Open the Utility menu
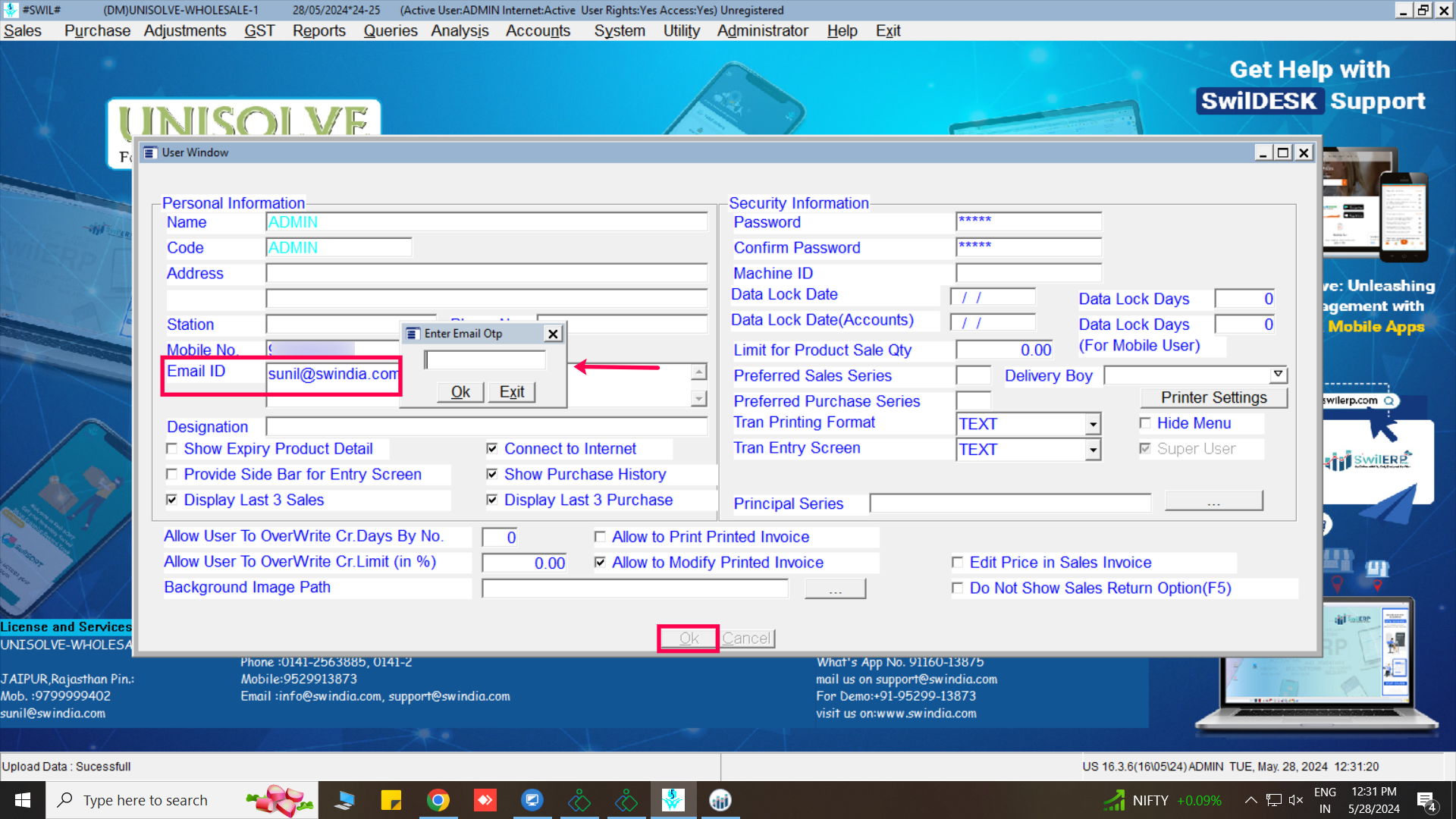The width and height of the screenshot is (1456, 819). 682,31
